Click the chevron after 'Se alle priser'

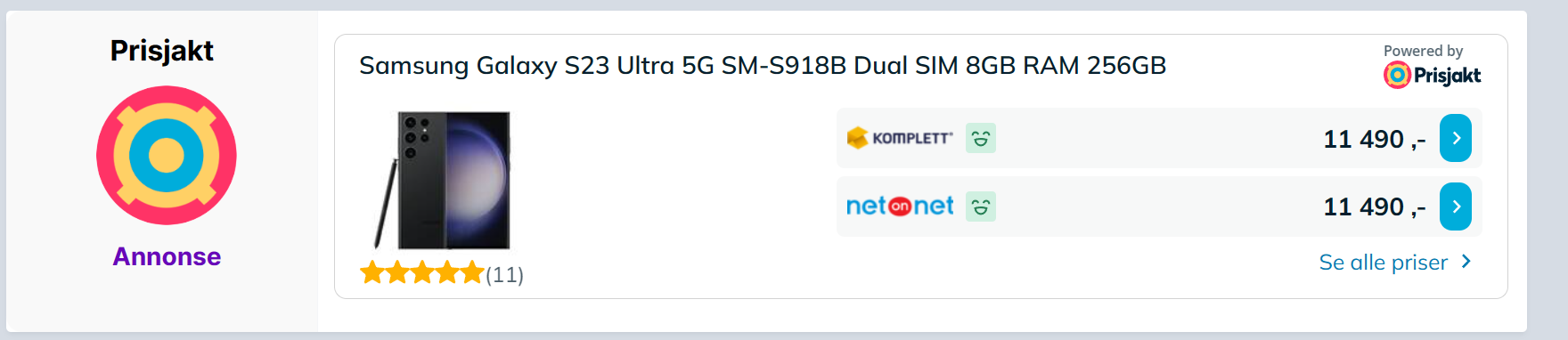tap(1466, 262)
